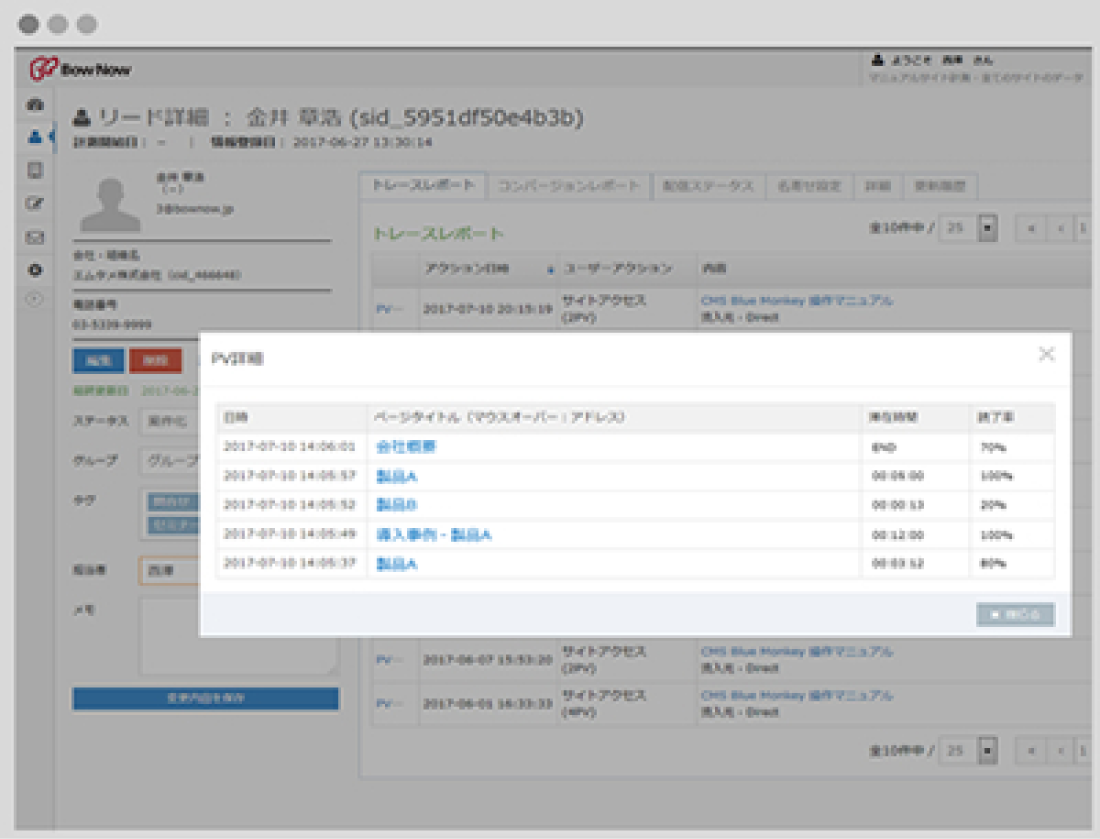Open CMS Blue Monkey link in 2017-07-10 row

[797, 300]
